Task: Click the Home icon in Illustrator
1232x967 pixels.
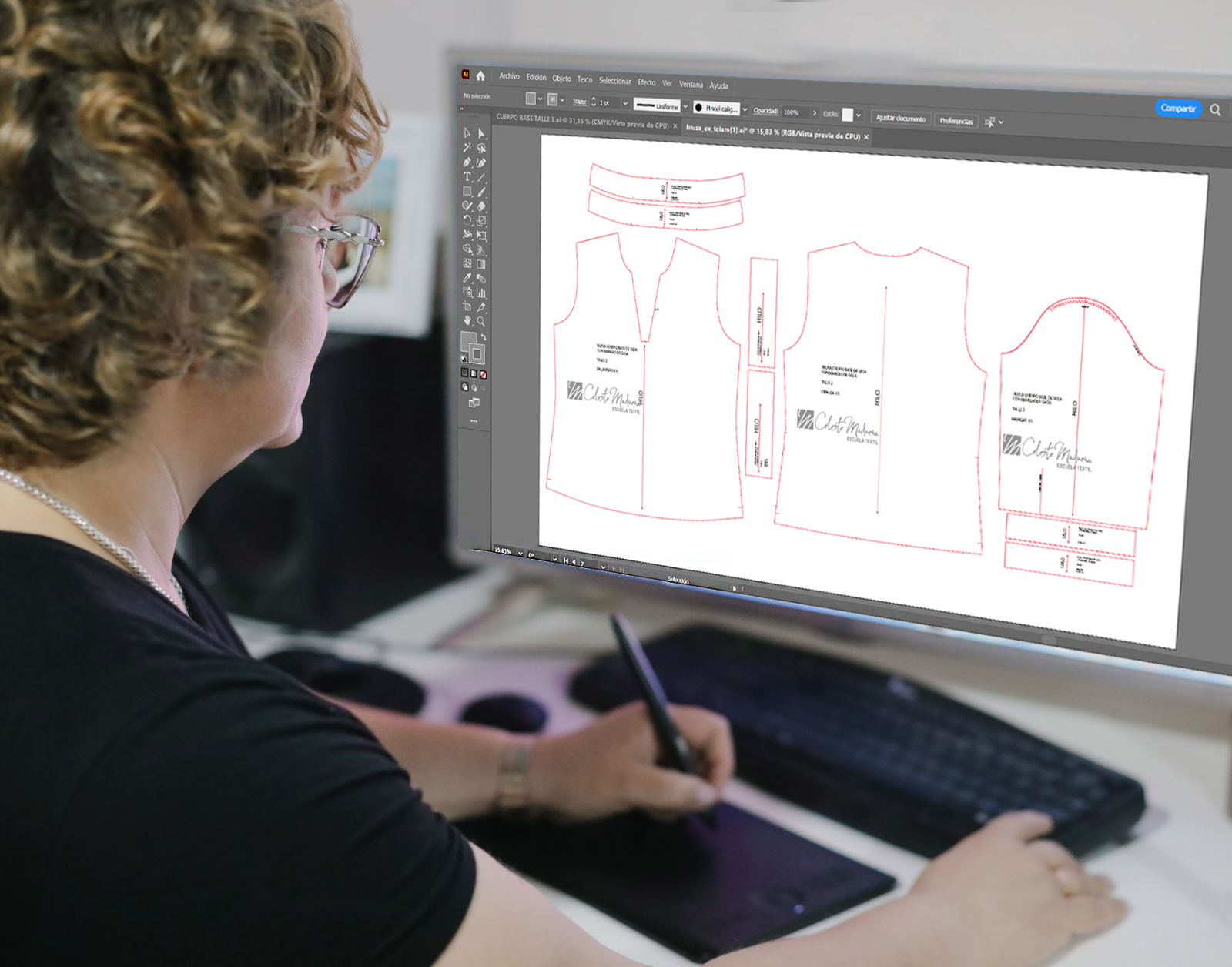Action: click(480, 76)
